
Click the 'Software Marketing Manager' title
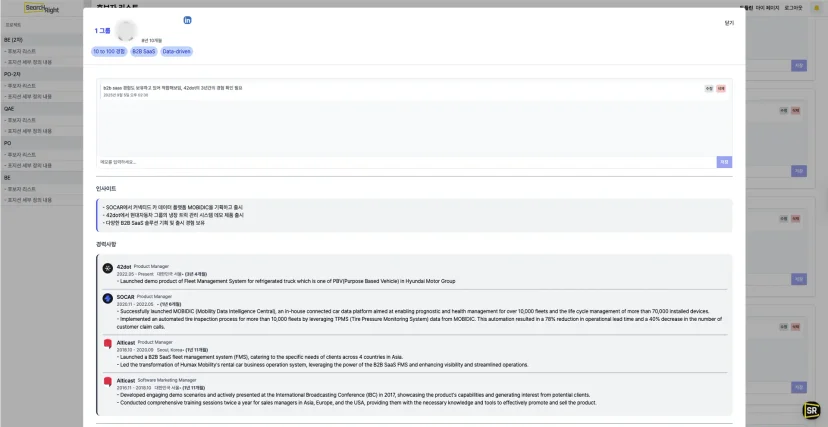[167, 380]
